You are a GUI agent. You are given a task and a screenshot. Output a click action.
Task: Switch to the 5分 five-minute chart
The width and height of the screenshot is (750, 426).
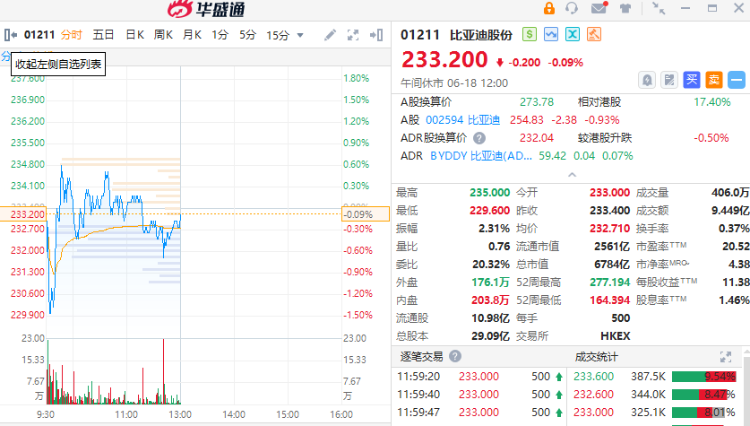coord(248,35)
